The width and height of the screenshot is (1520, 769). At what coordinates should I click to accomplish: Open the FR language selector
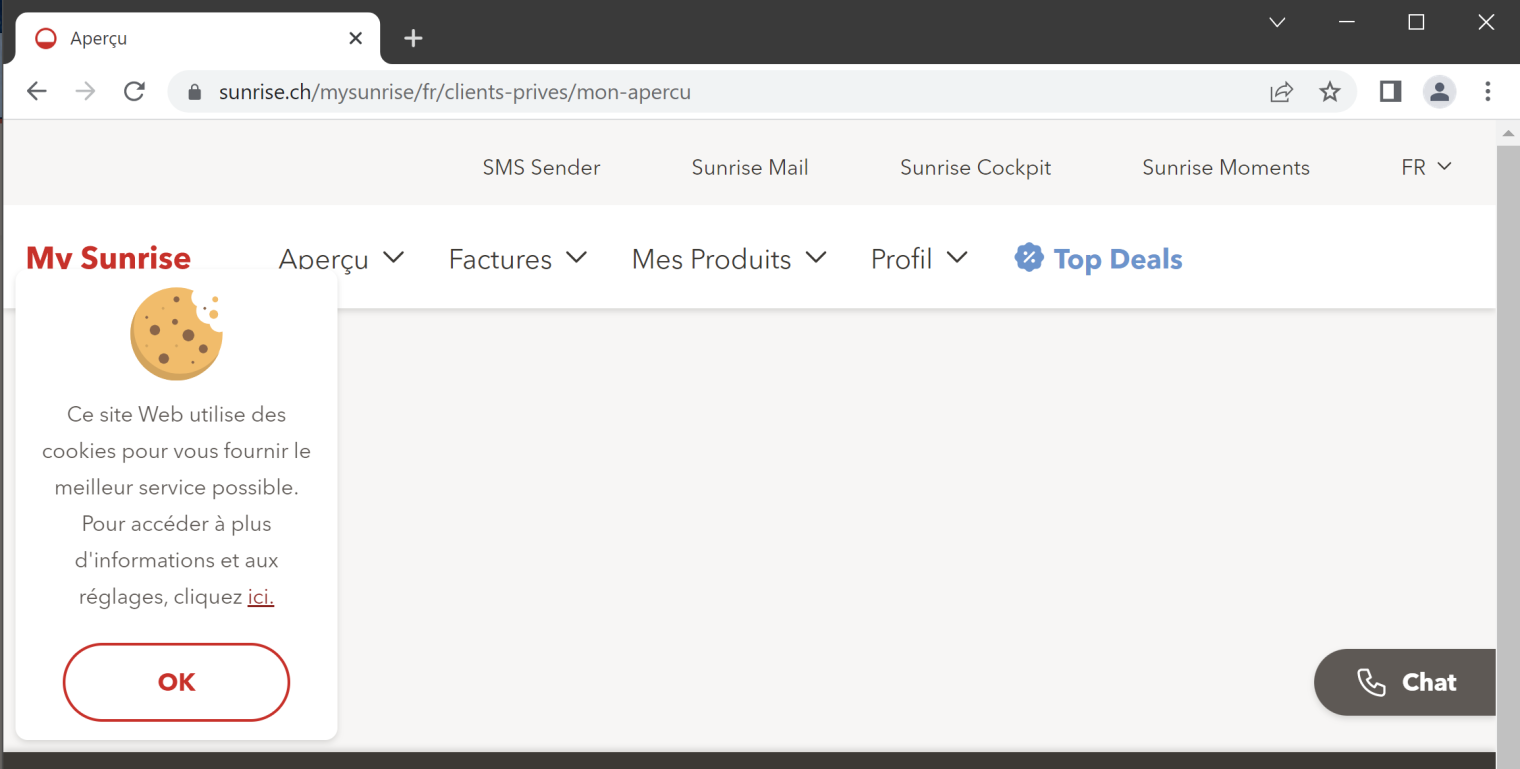point(1426,167)
